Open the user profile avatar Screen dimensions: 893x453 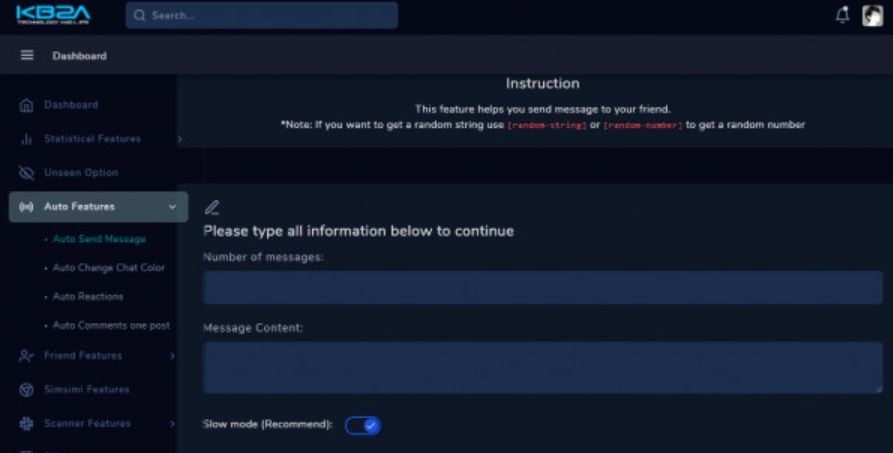[872, 15]
